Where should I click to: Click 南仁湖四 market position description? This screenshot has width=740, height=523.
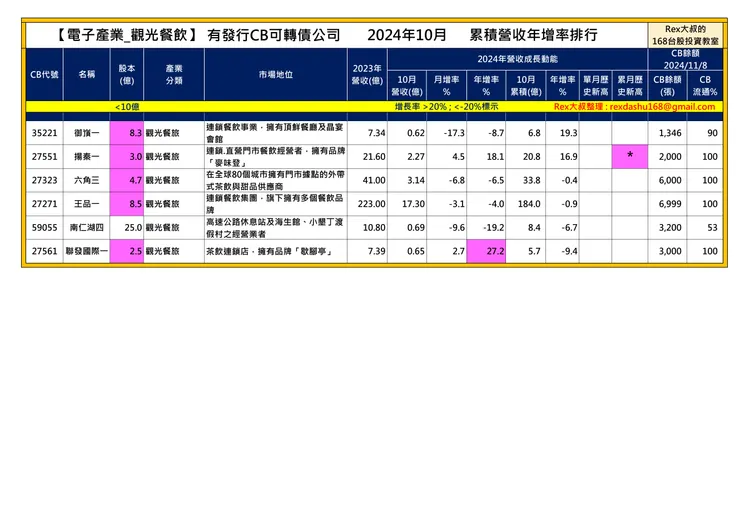click(276, 228)
